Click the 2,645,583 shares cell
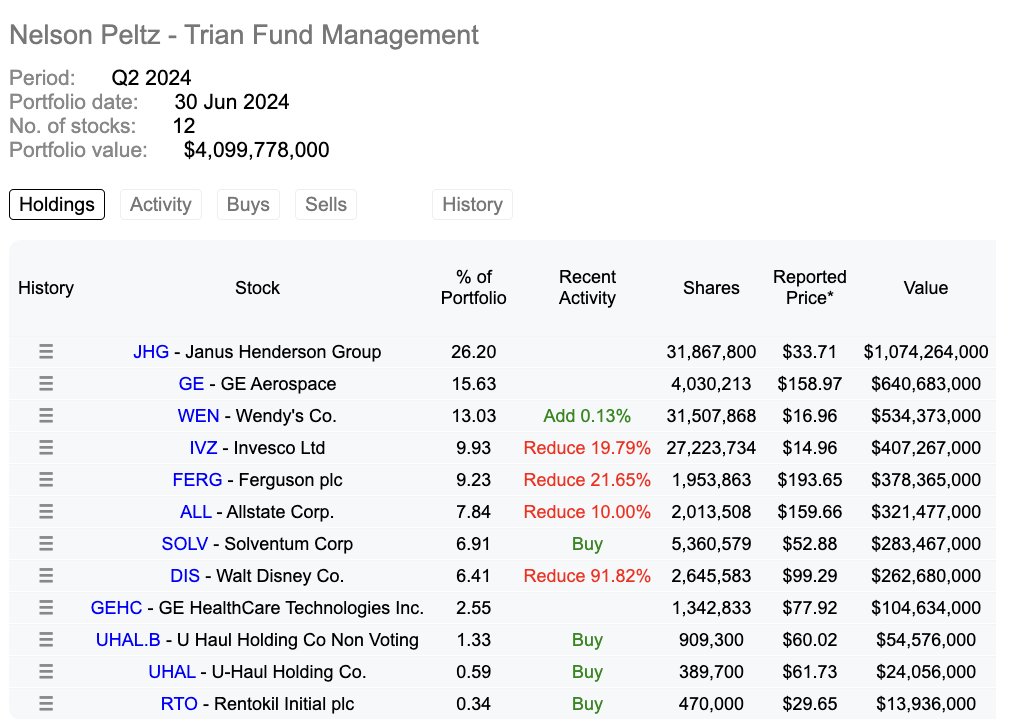1010x726 pixels. (711, 576)
